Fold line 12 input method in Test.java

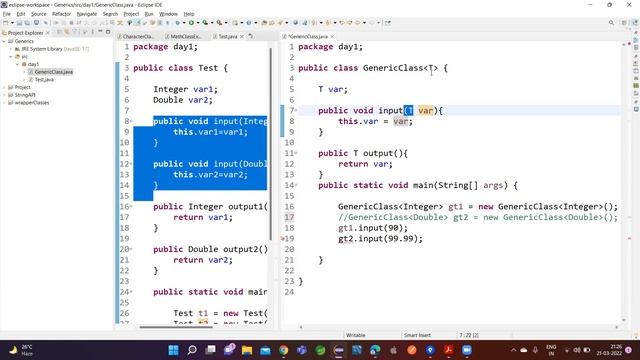pos(131,164)
